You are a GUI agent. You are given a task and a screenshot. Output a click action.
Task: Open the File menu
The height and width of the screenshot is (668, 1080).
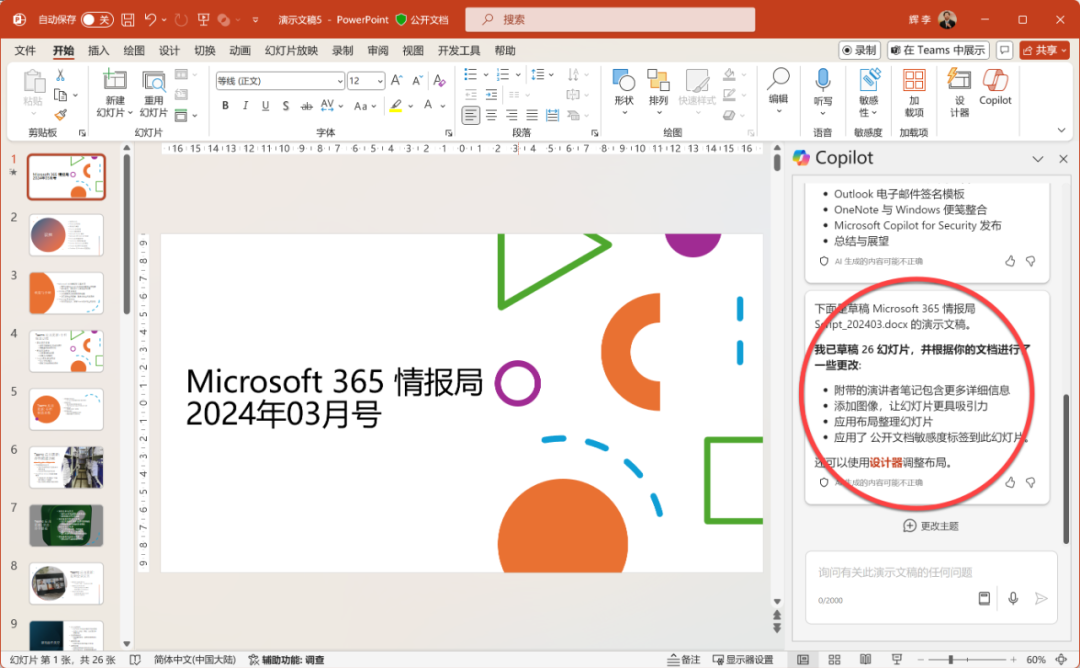tap(25, 50)
